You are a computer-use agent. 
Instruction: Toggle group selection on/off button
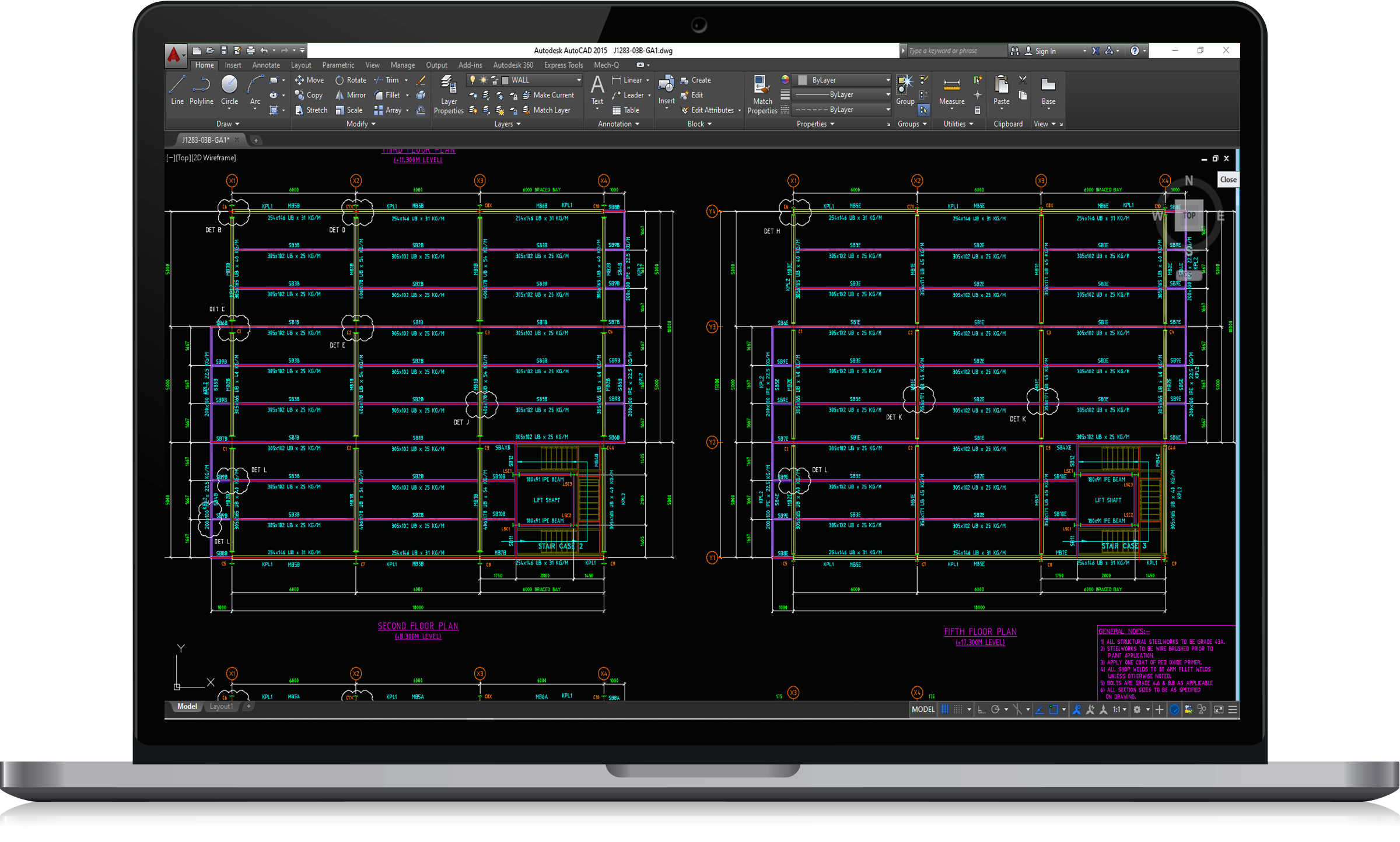923,110
